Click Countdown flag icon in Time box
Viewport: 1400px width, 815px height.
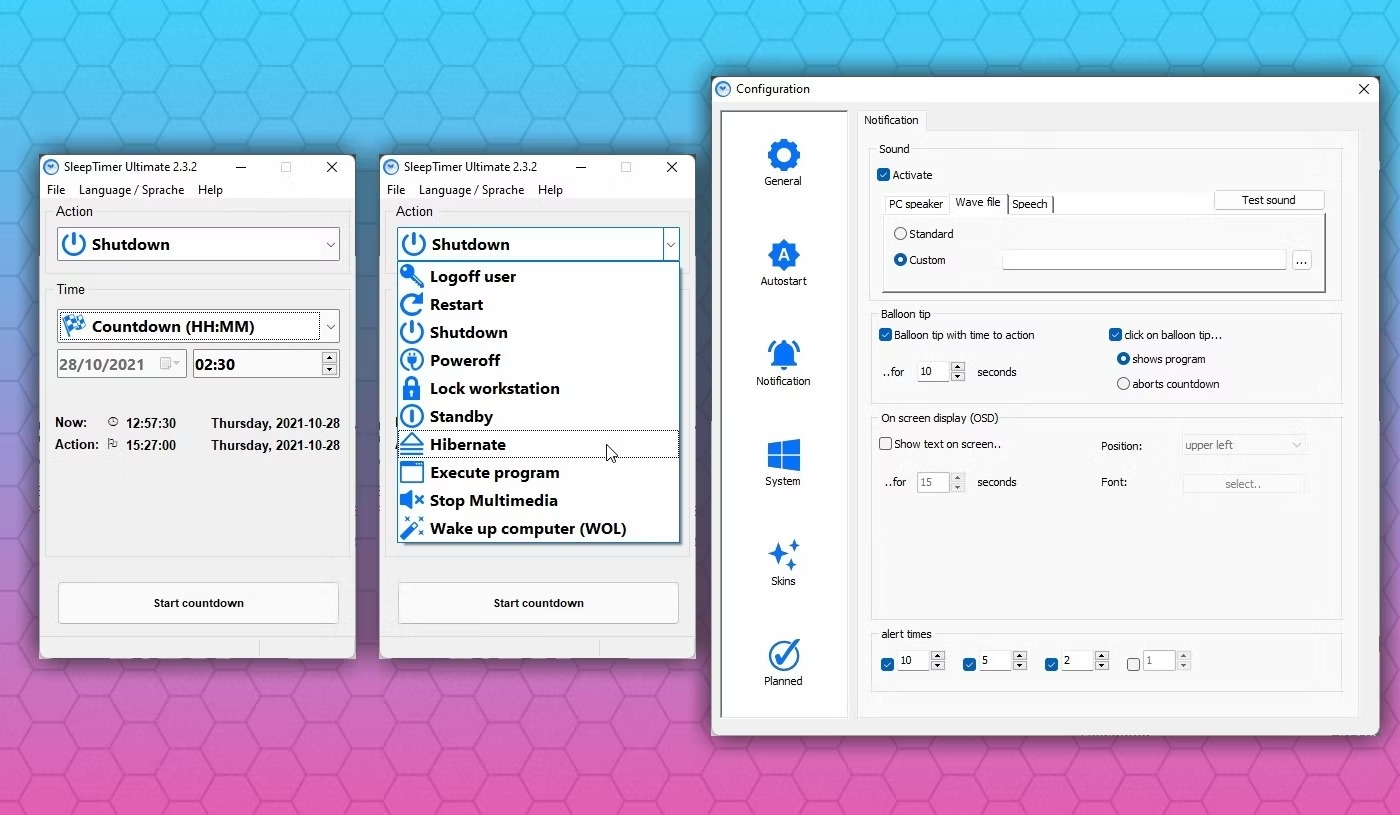click(74, 326)
